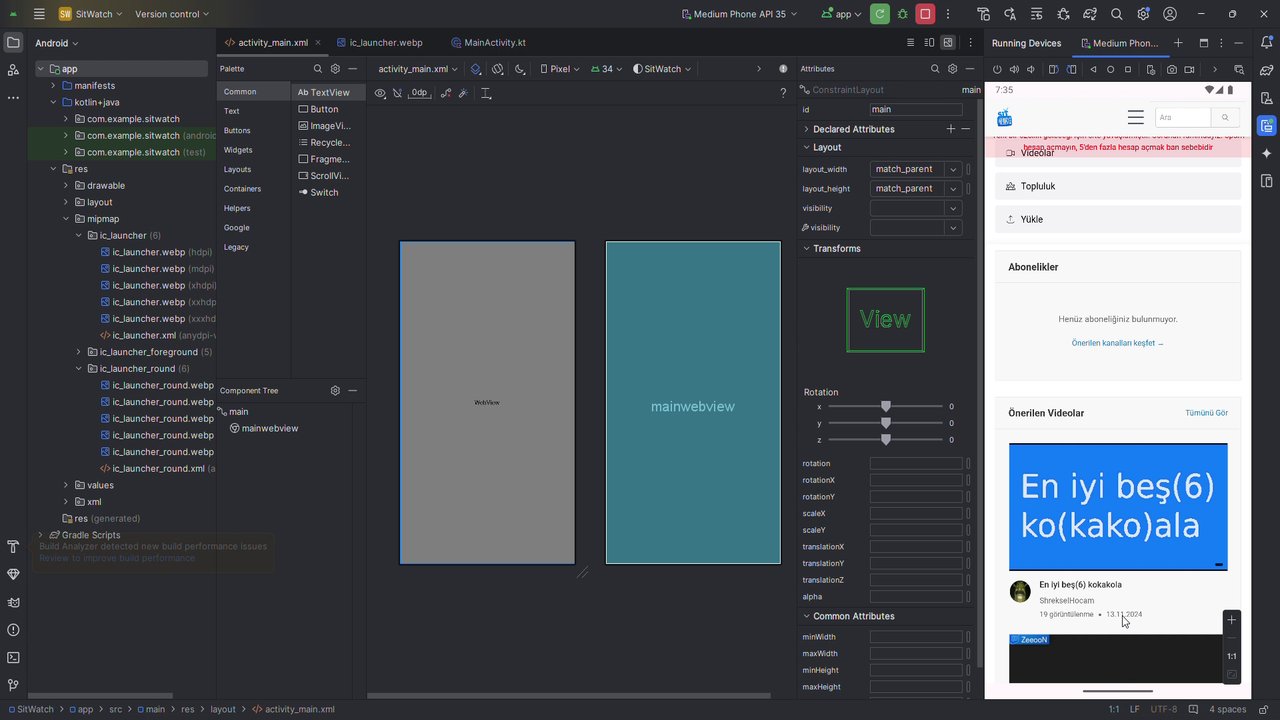1280x720 pixels.
Task: Click the emulator power button icon
Action: click(x=997, y=70)
